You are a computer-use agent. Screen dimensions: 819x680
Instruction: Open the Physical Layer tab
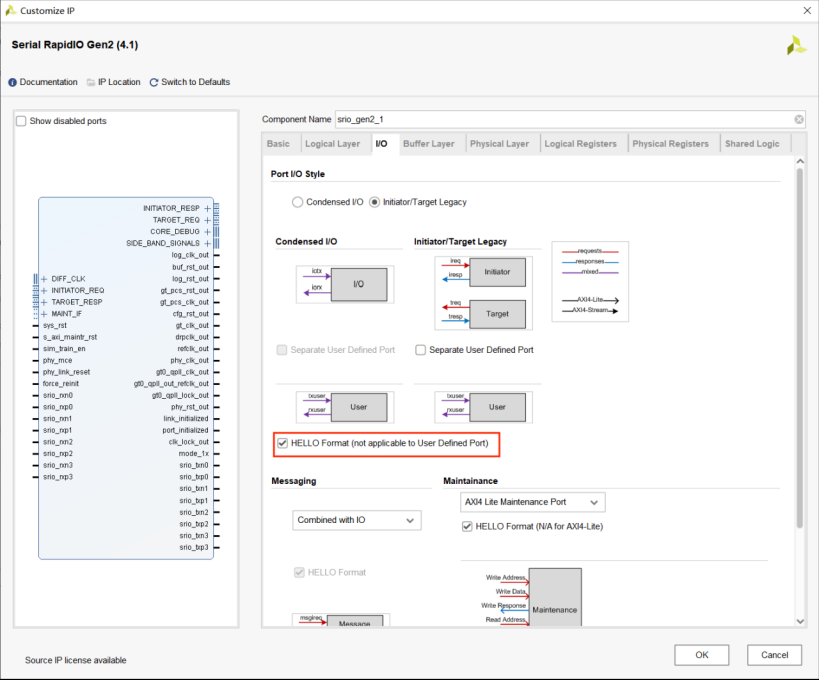pos(499,144)
